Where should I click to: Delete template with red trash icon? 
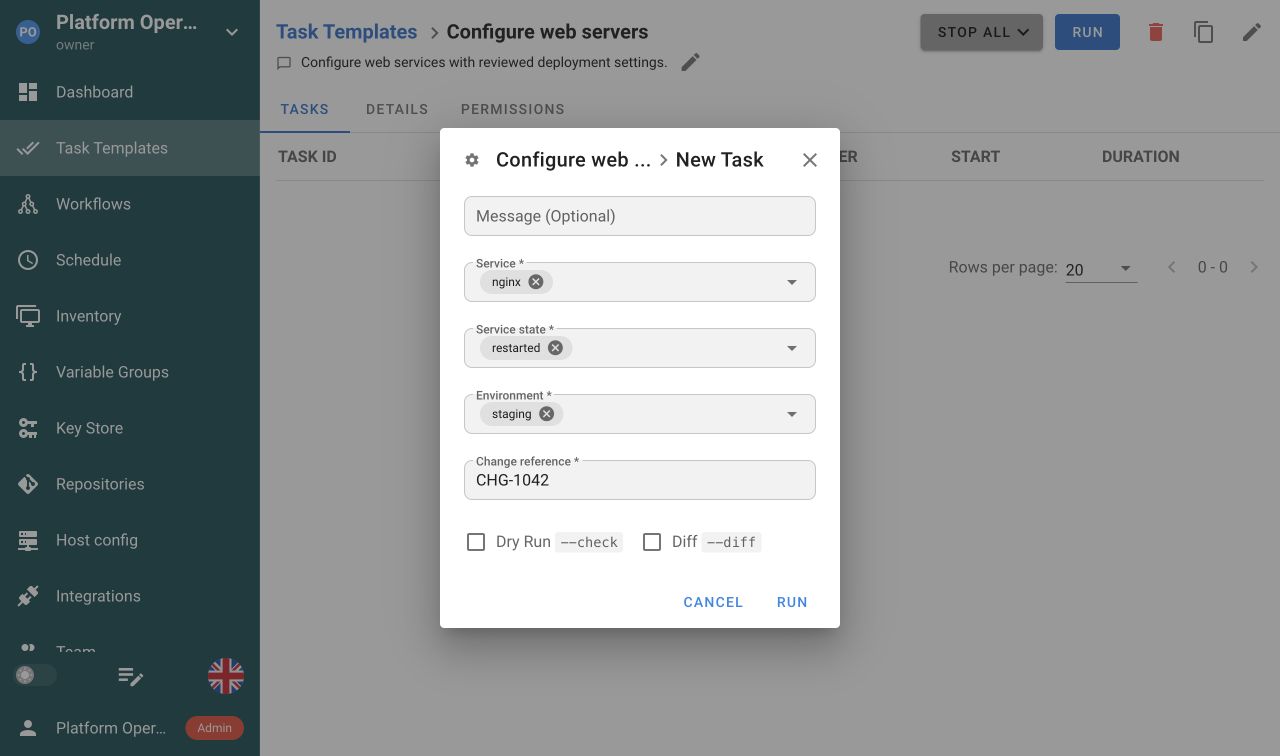pos(1156,32)
